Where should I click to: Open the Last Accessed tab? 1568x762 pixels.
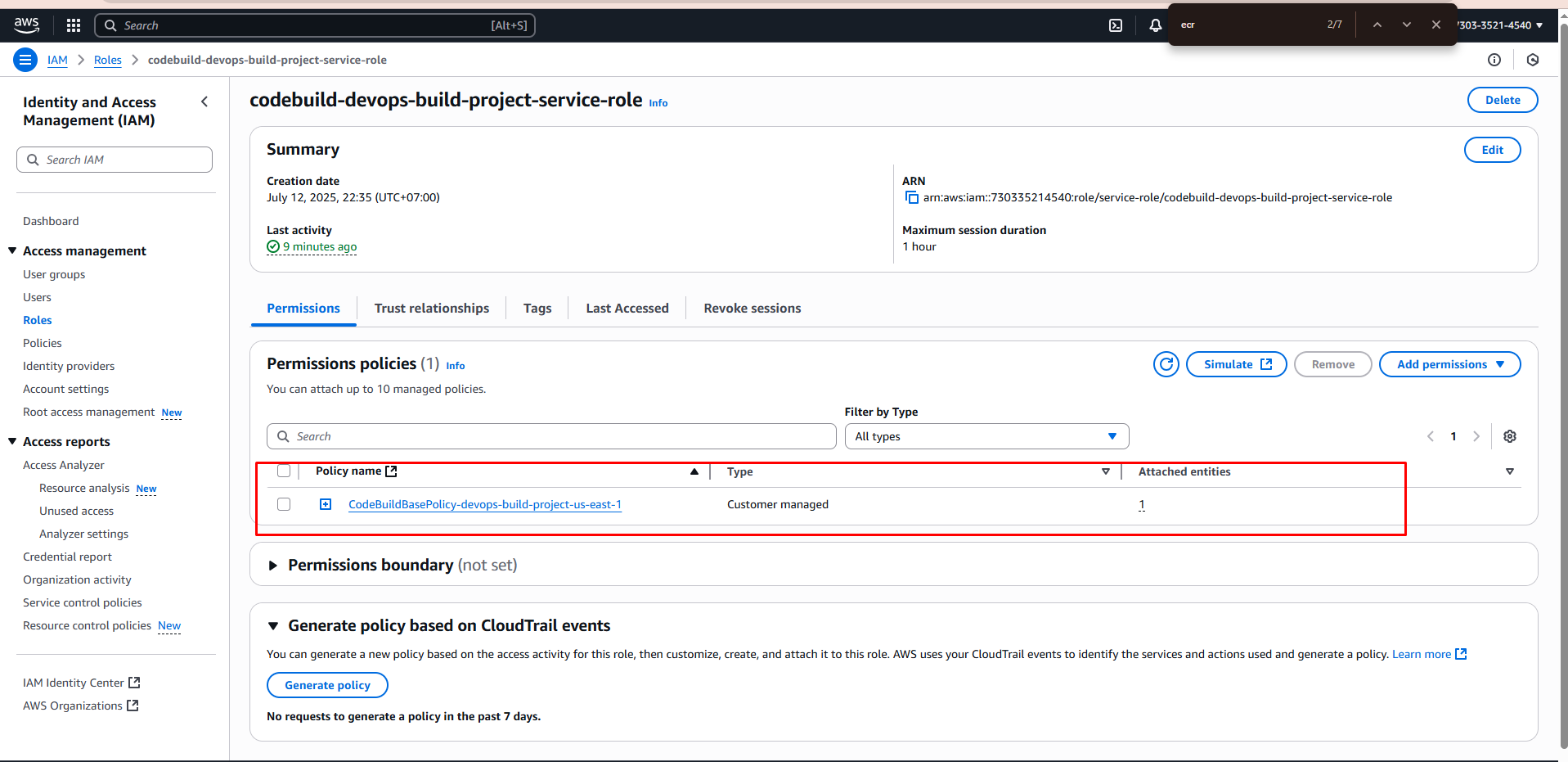(627, 309)
